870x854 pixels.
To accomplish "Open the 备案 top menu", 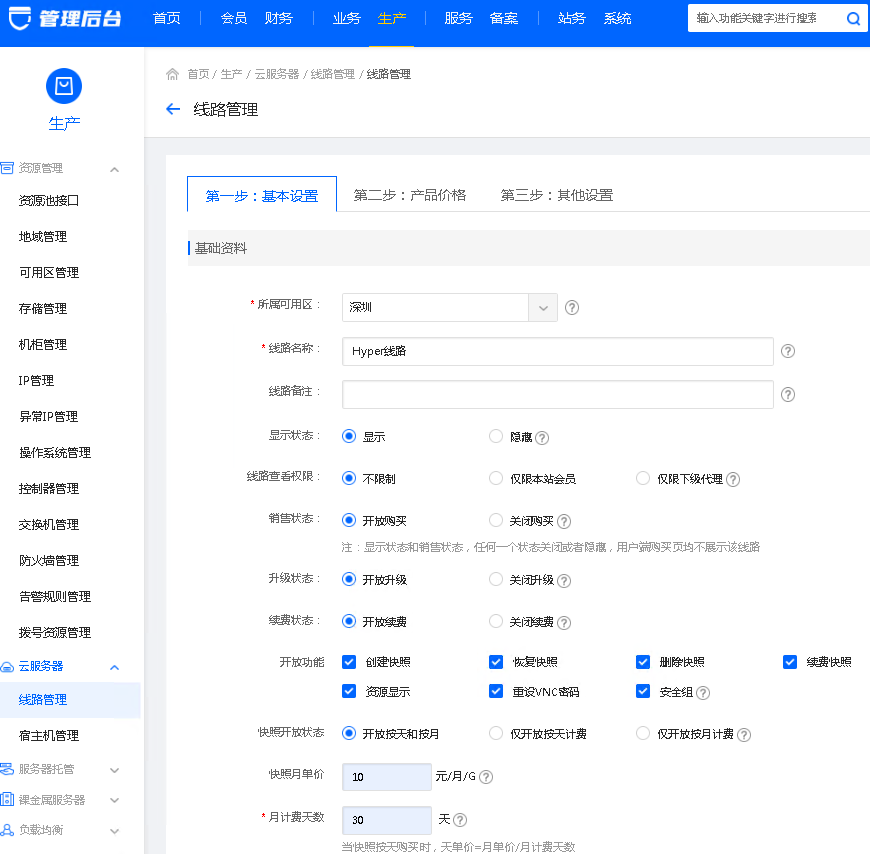I will tap(504, 18).
